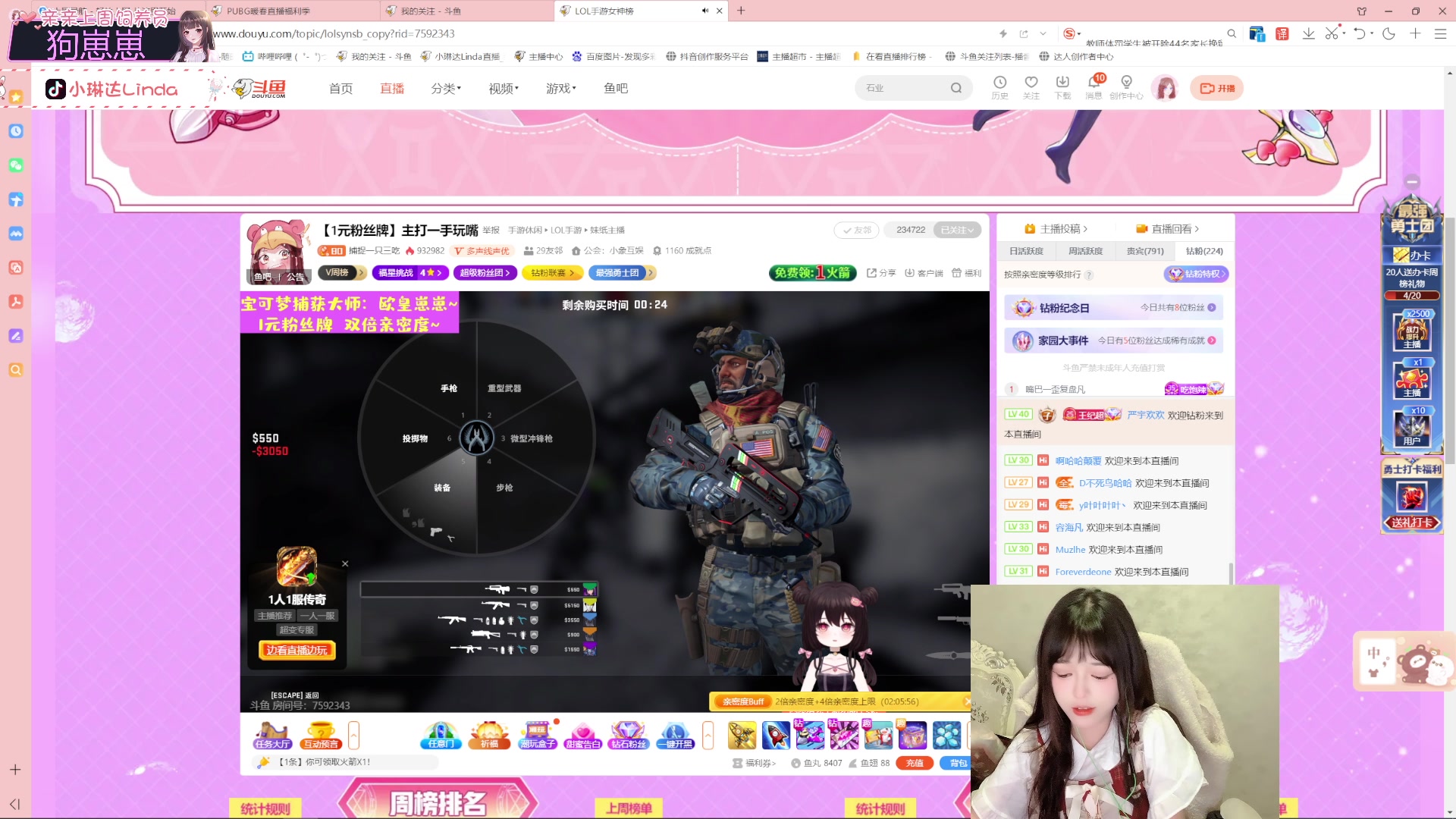This screenshot has width=1456, height=819.
Task: Open new browser tab plus button
Action: coord(741,11)
